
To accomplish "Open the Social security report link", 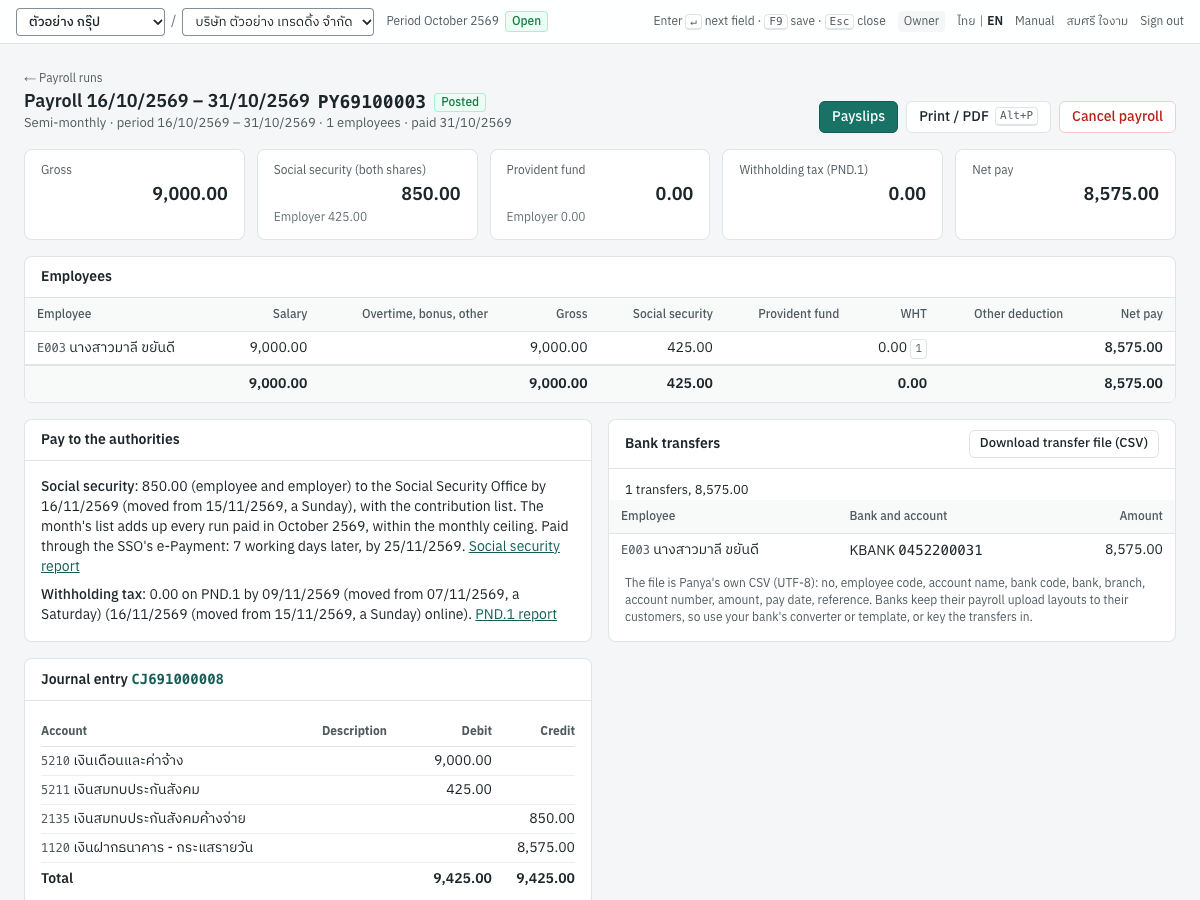I will click(514, 546).
